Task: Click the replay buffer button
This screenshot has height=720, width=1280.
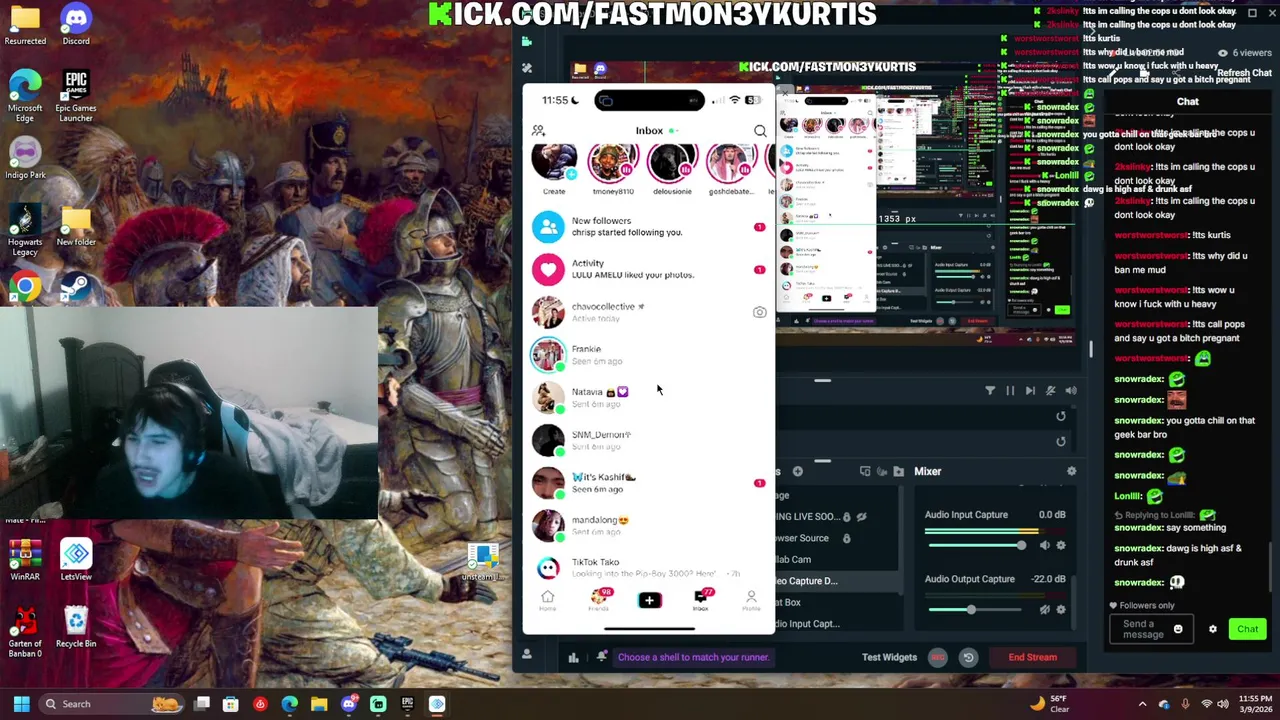Action: click(968, 657)
